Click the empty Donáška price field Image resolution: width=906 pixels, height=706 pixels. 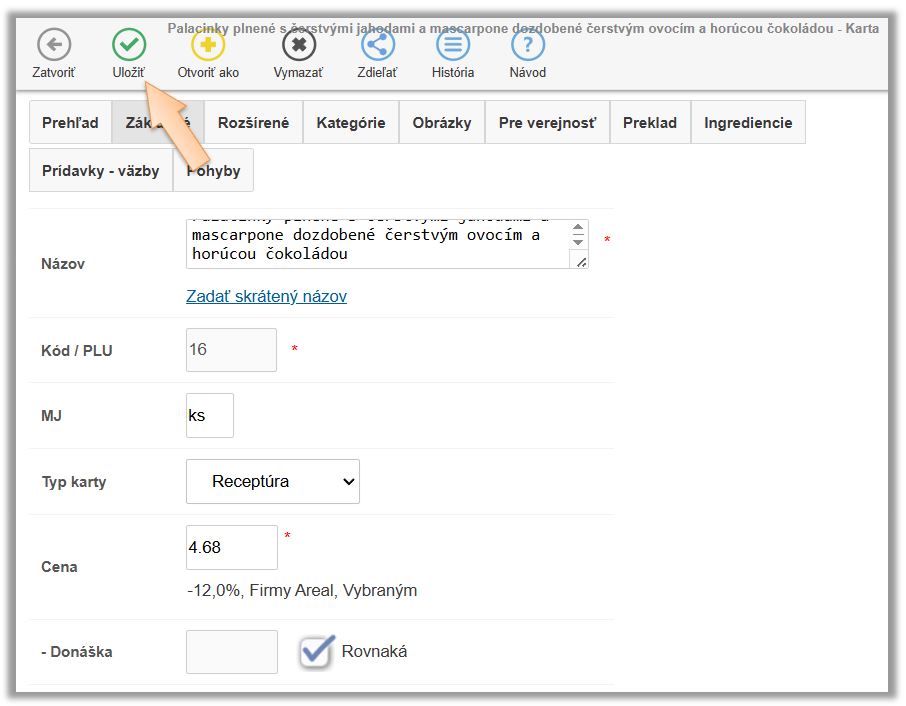click(x=231, y=652)
